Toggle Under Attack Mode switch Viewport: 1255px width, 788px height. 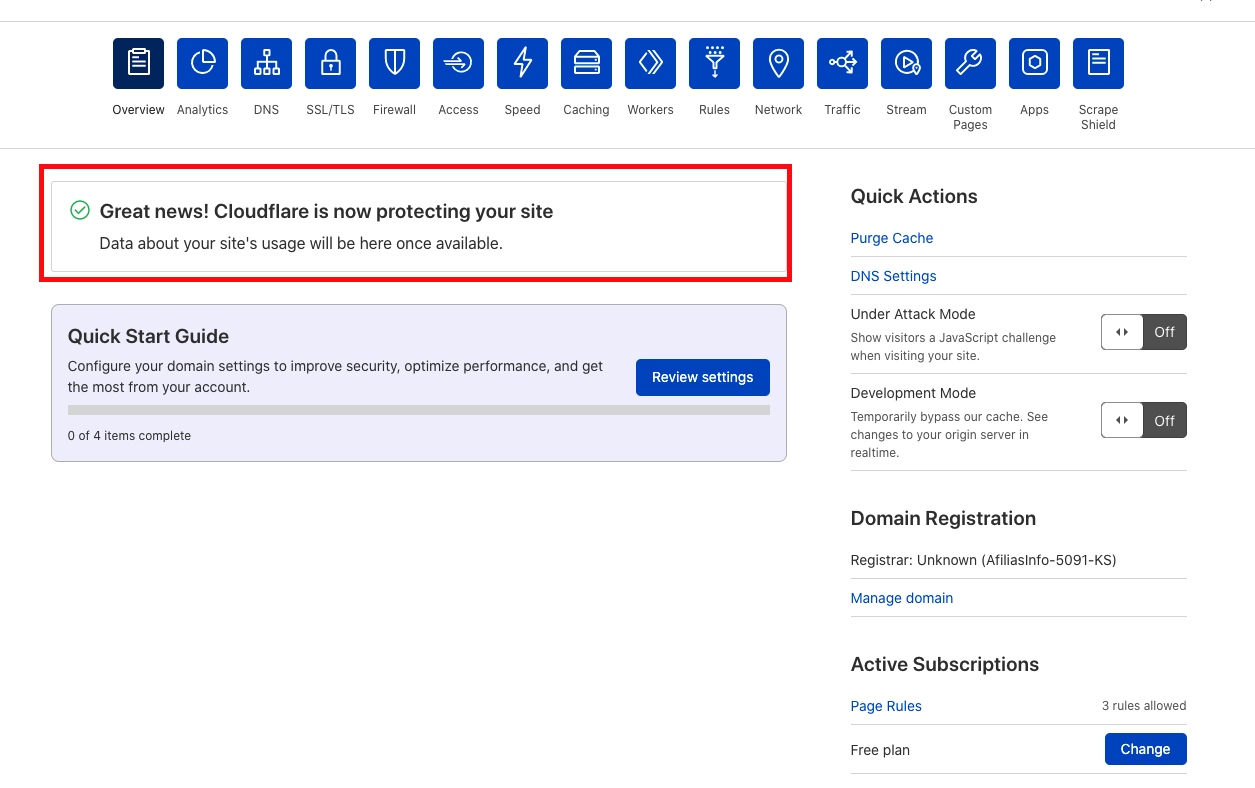click(x=1144, y=332)
